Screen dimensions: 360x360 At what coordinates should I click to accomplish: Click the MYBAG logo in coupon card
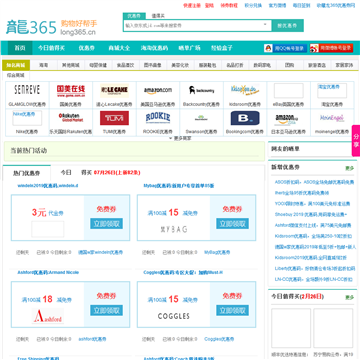(174, 229)
